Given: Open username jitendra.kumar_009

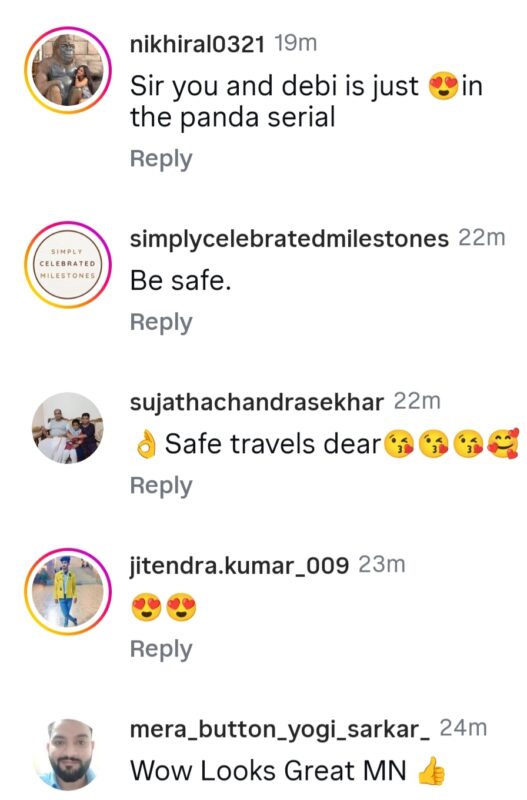Looking at the screenshot, I should point(239,566).
